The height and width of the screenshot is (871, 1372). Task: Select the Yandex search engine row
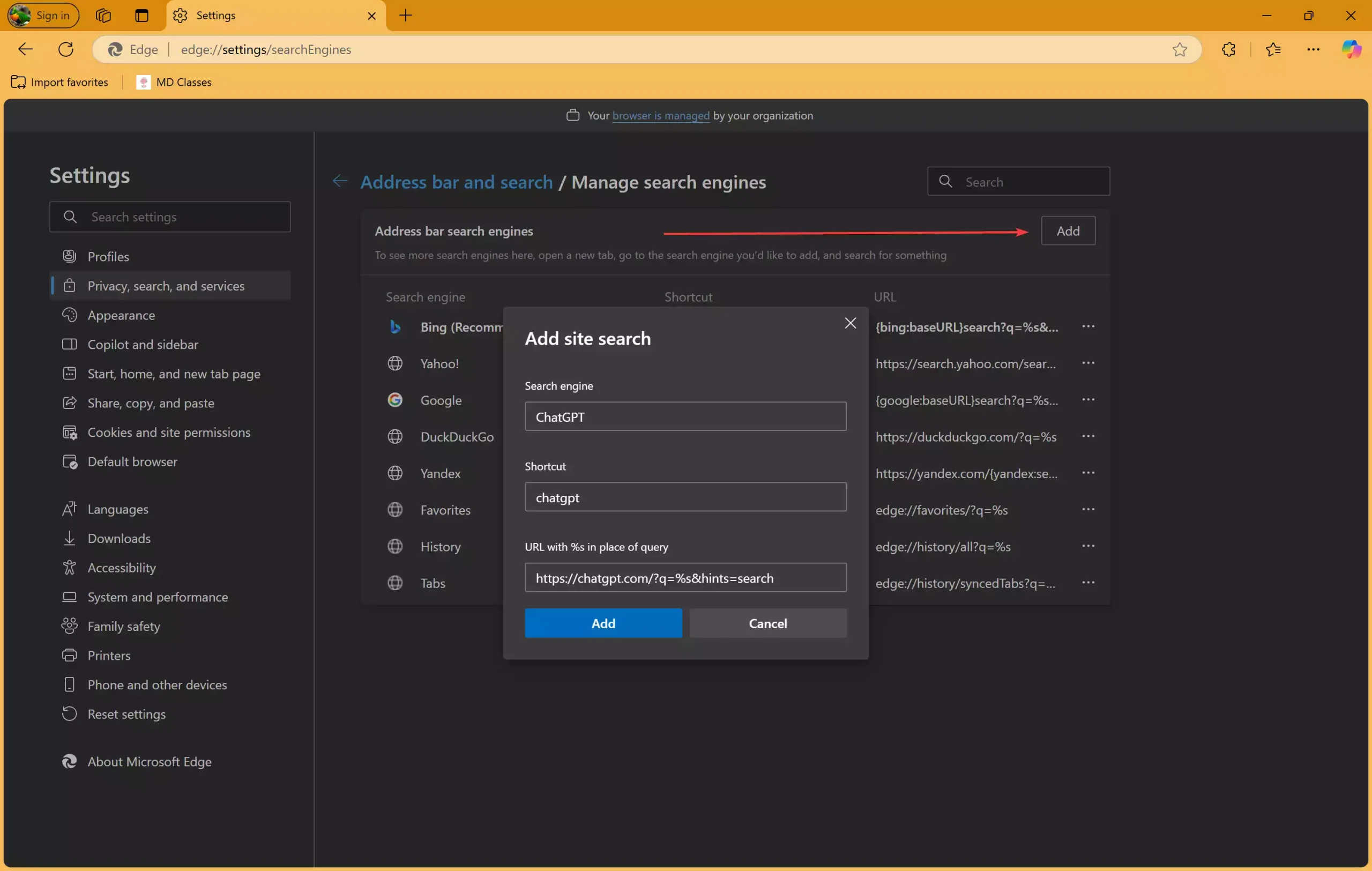click(735, 473)
